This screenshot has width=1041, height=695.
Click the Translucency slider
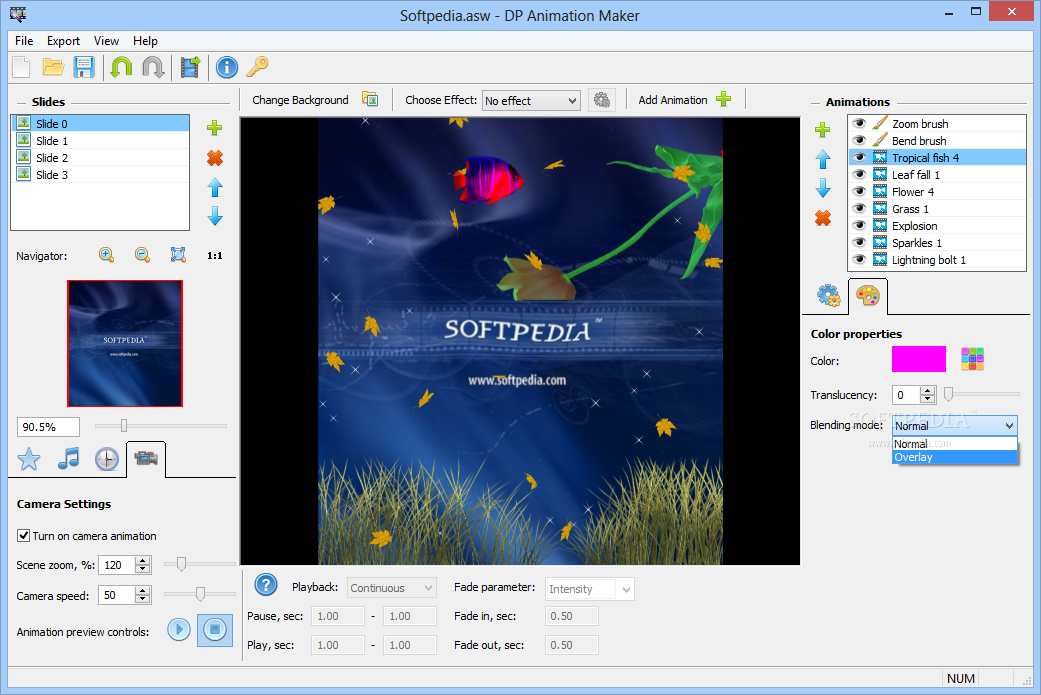pyautogui.click(x=983, y=394)
